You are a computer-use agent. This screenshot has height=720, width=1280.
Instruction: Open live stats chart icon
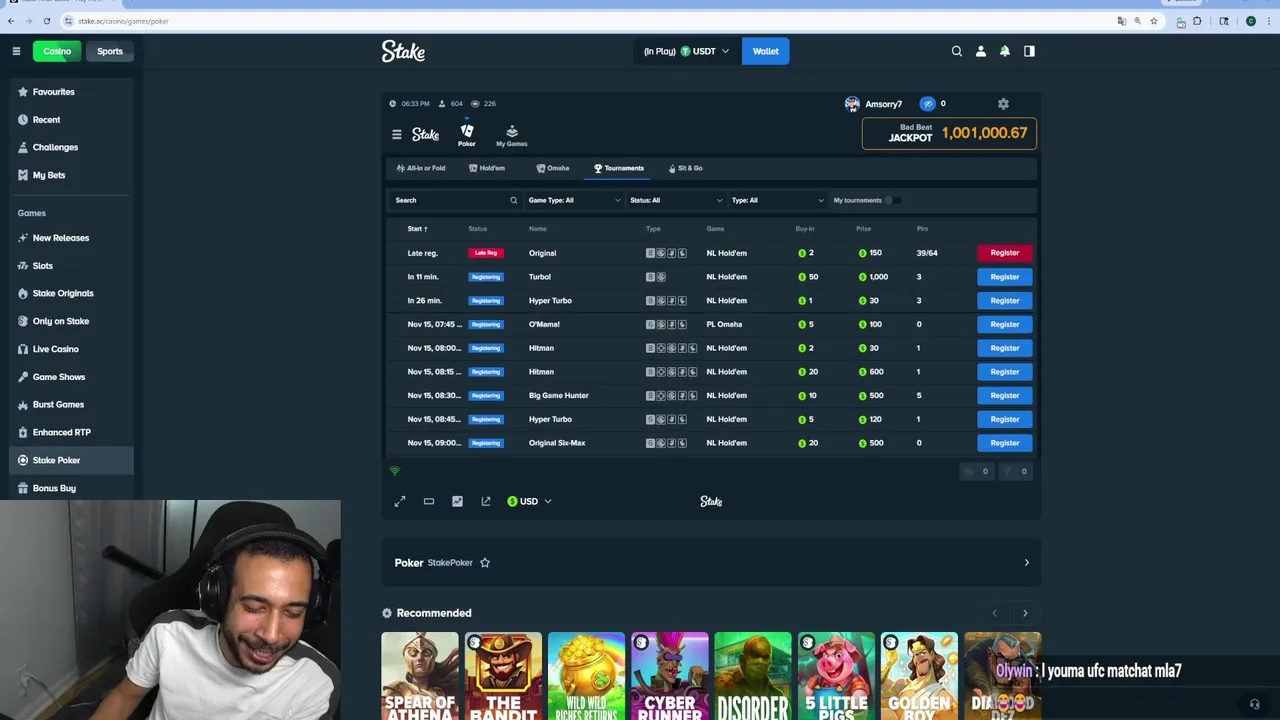pyautogui.click(x=457, y=501)
